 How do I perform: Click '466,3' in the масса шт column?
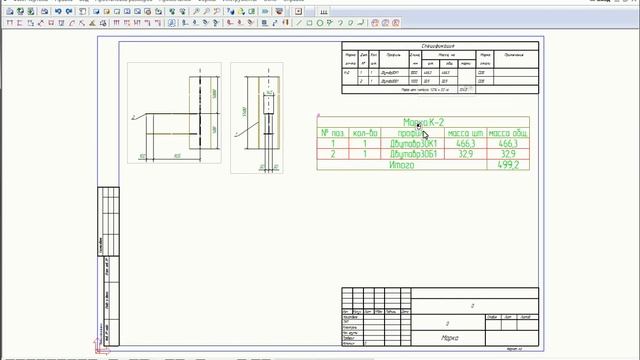pos(465,144)
